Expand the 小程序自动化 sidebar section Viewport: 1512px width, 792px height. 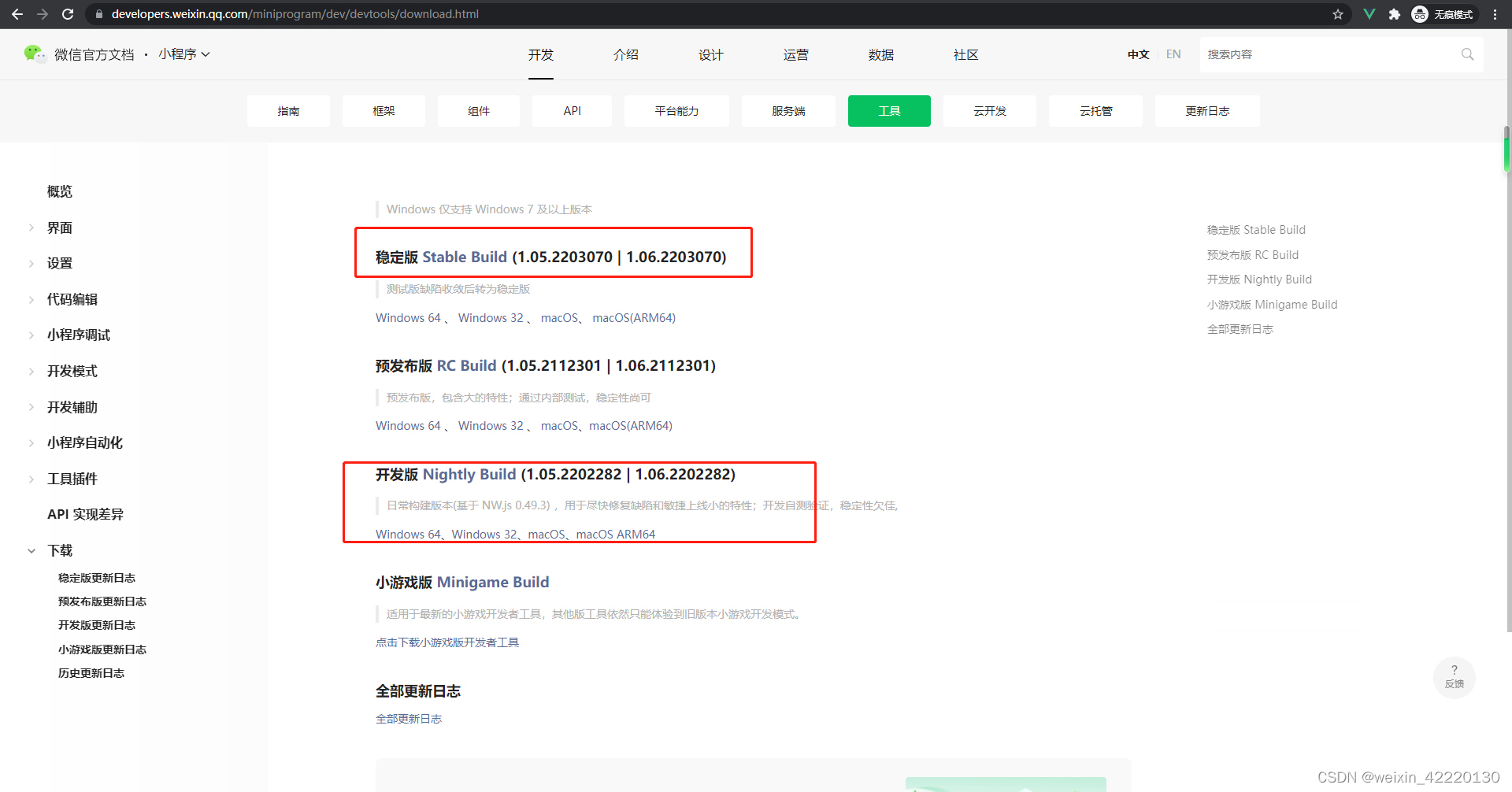tap(31, 442)
